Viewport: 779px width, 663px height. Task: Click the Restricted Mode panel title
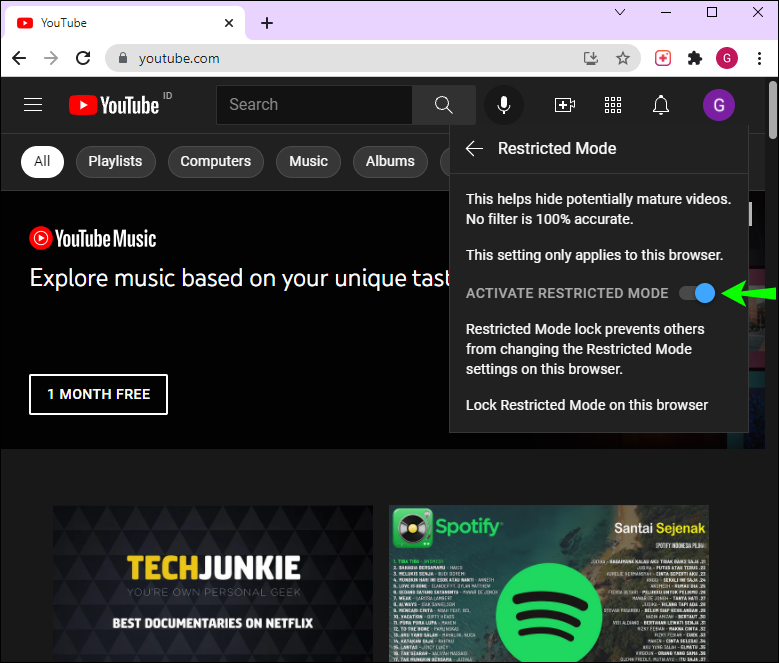click(x=557, y=148)
